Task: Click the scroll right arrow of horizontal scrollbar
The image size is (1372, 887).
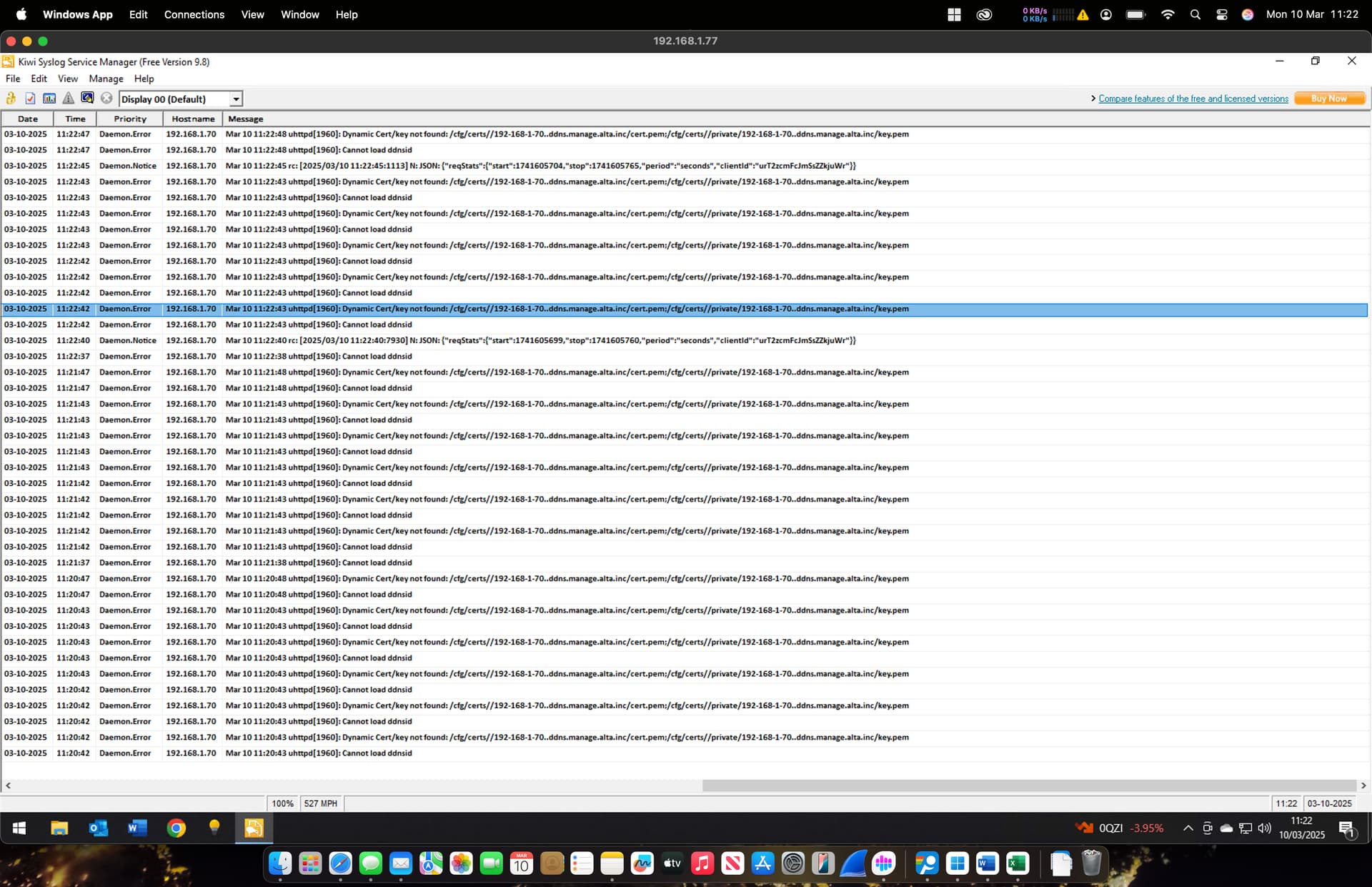Action: pos(1363,786)
